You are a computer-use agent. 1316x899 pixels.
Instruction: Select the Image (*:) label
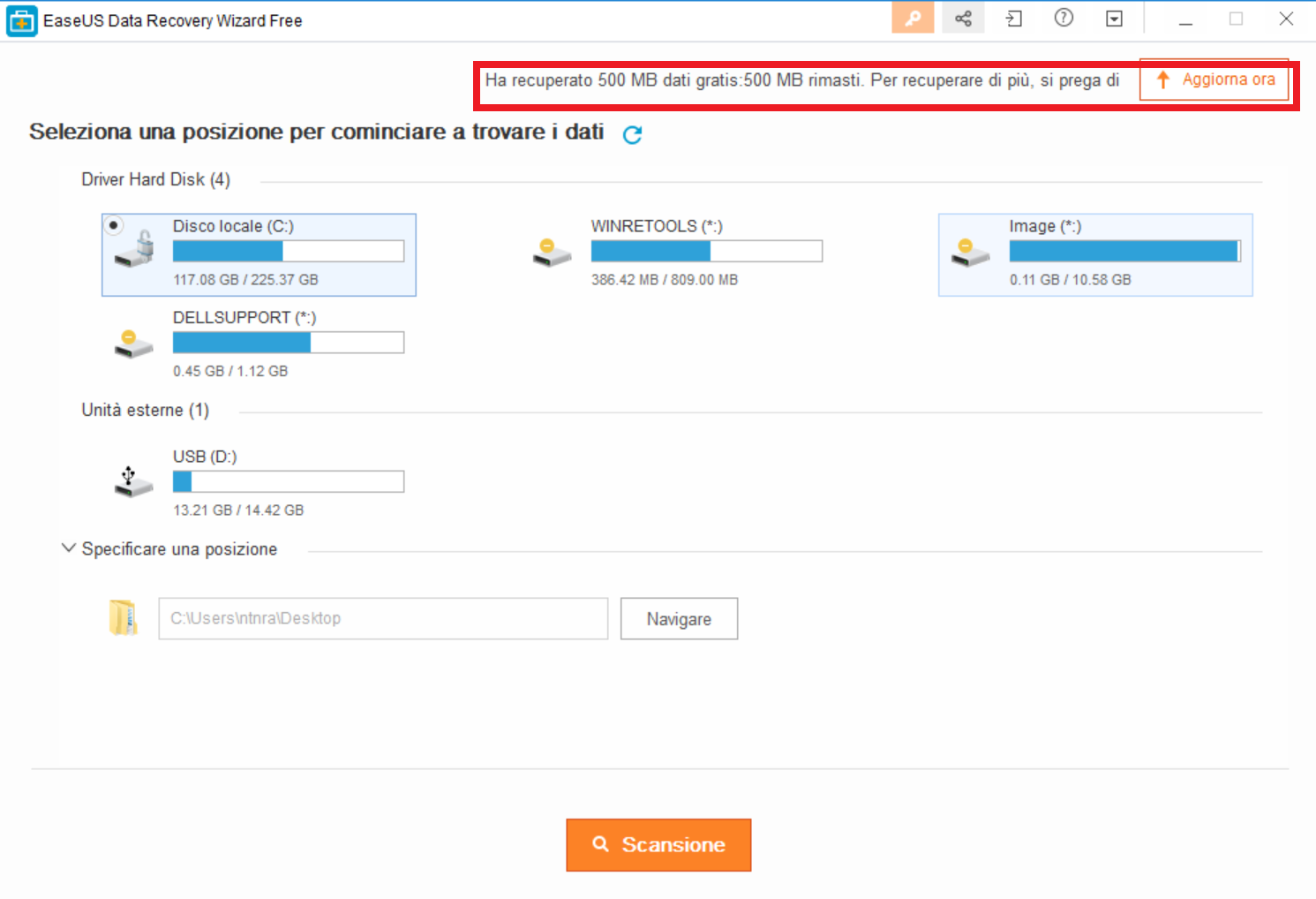coord(1045,226)
